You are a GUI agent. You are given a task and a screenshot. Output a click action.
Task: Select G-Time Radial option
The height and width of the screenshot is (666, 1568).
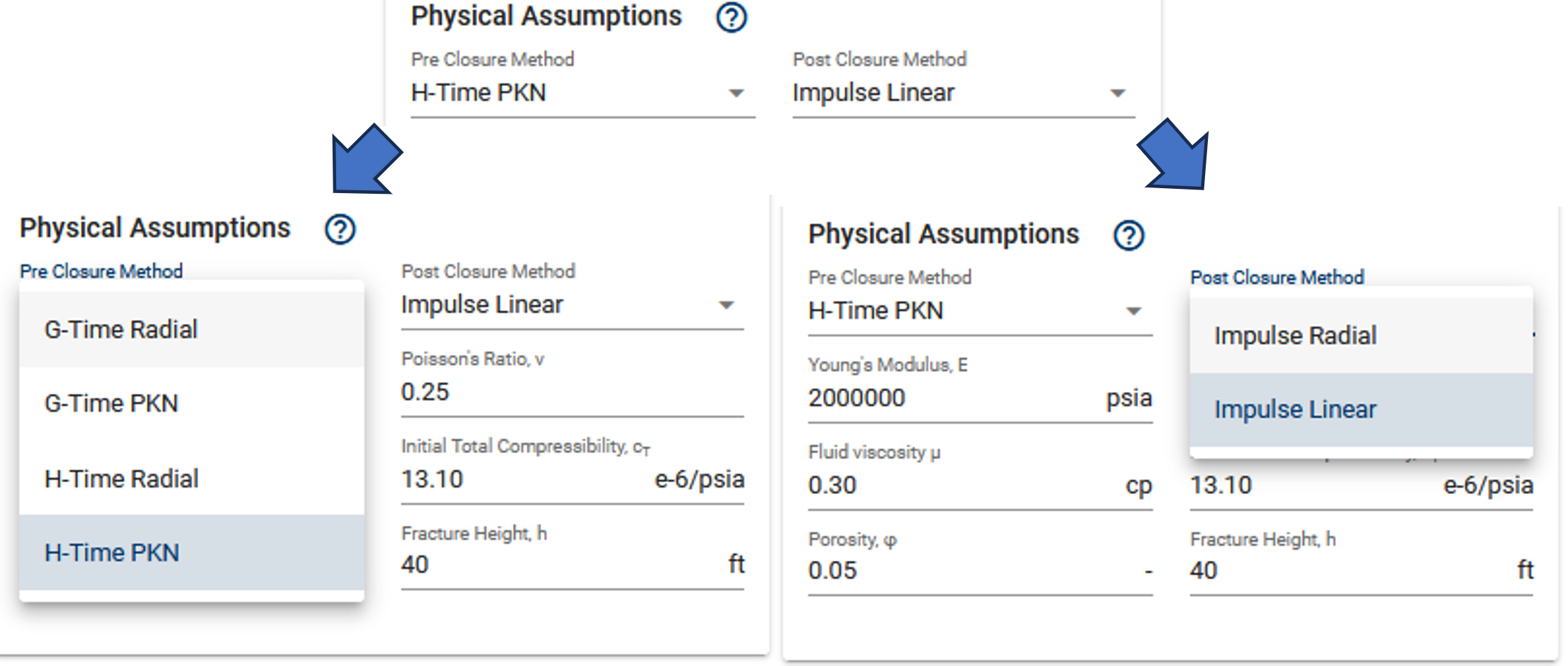192,329
